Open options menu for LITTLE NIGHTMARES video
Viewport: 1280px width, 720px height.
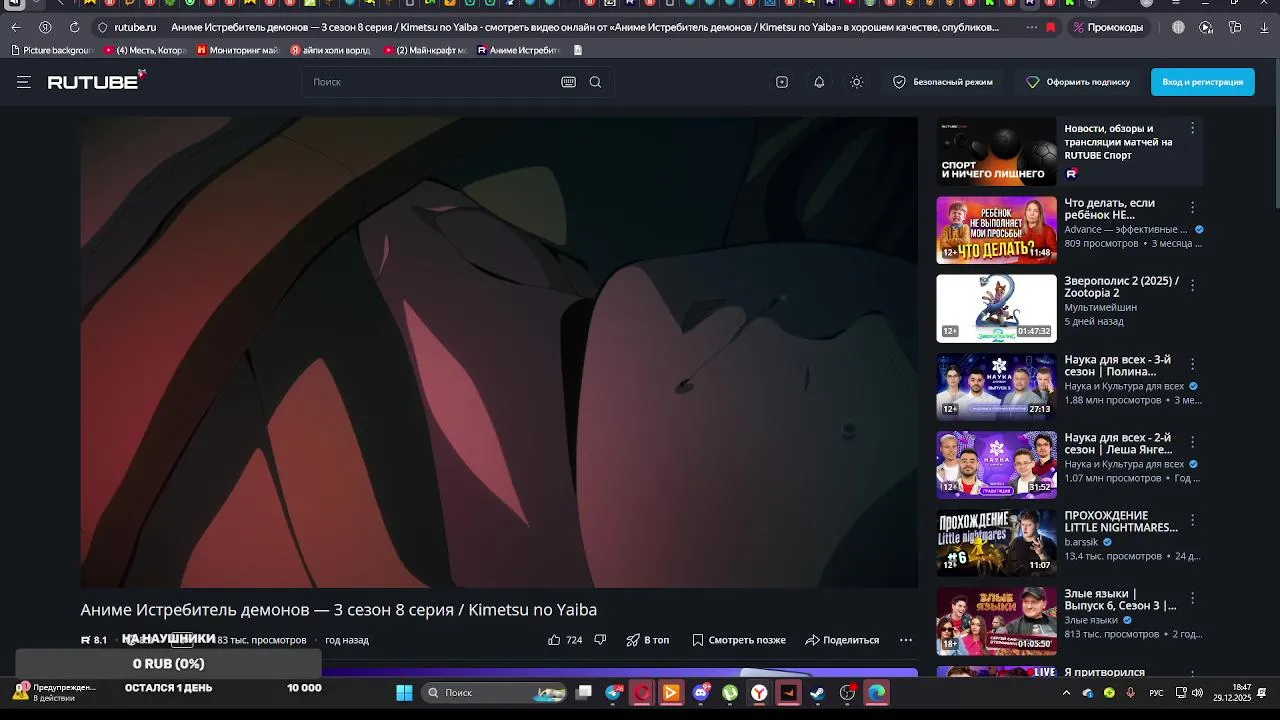tap(1192, 519)
